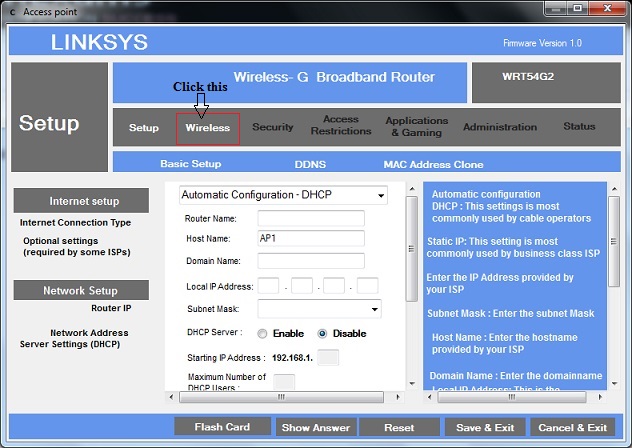Expand Automatic Configuration - DHCP dropdown
The image size is (632, 448).
click(x=283, y=195)
